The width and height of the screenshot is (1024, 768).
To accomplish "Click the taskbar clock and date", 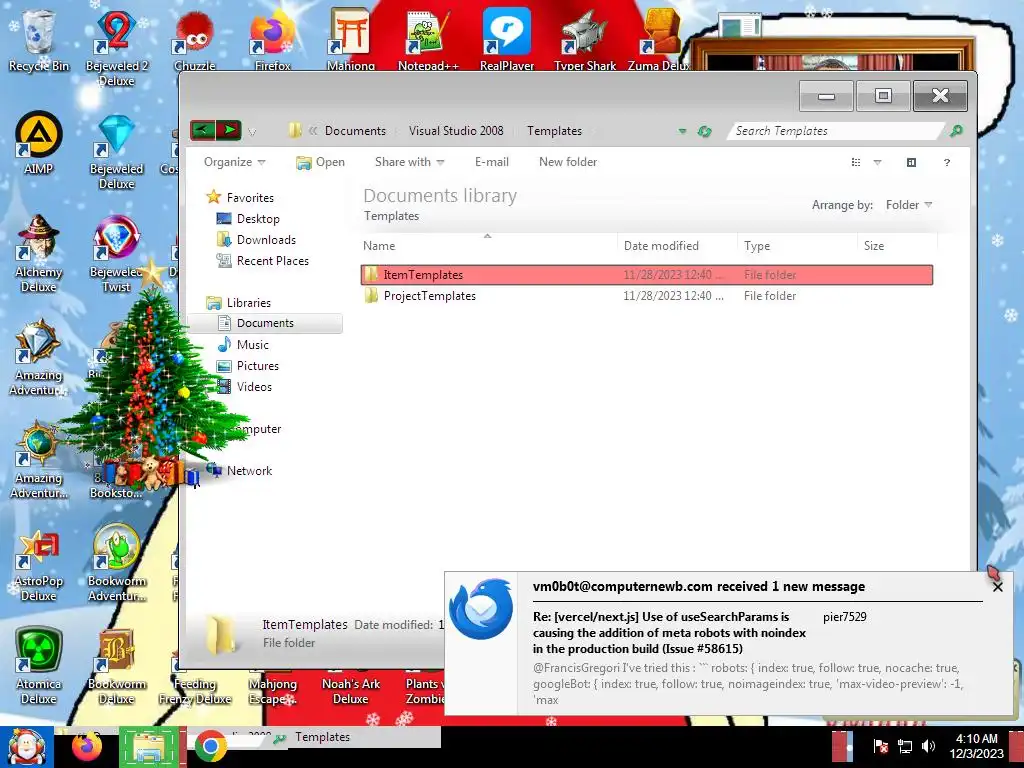I will [976, 746].
